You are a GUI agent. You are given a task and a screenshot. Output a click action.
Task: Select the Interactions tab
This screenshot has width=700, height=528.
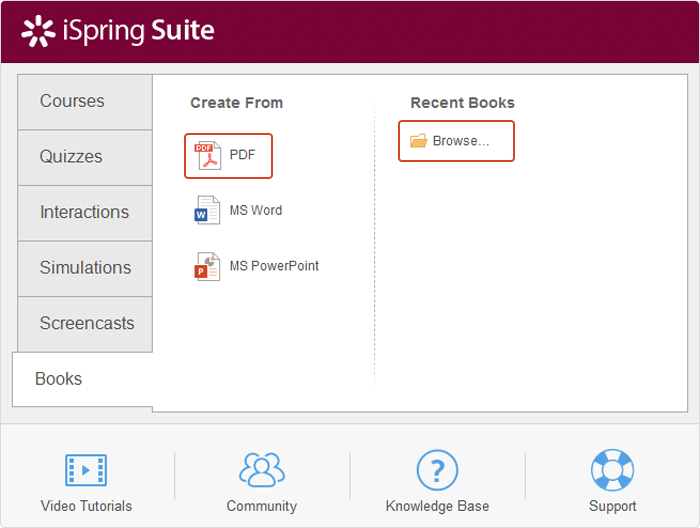(x=84, y=212)
